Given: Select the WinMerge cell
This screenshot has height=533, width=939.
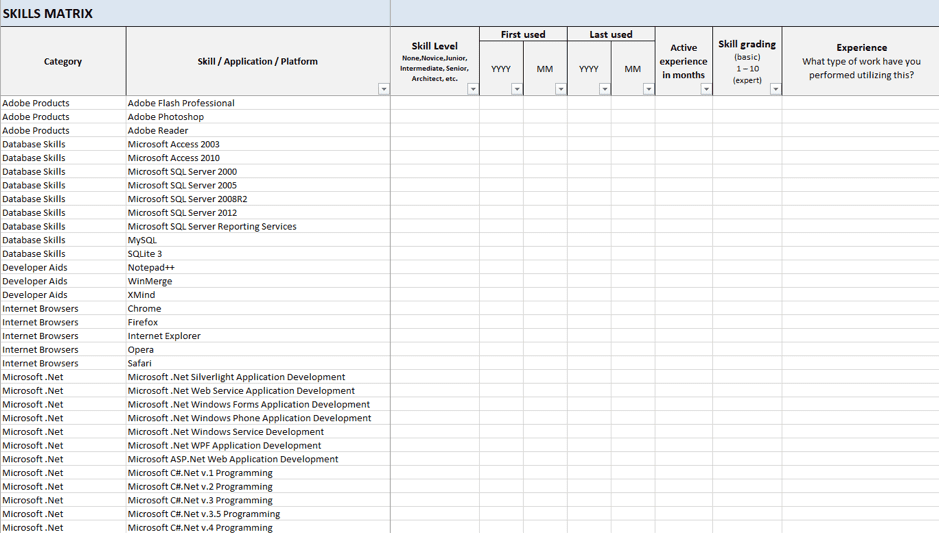Looking at the screenshot, I should [258, 281].
